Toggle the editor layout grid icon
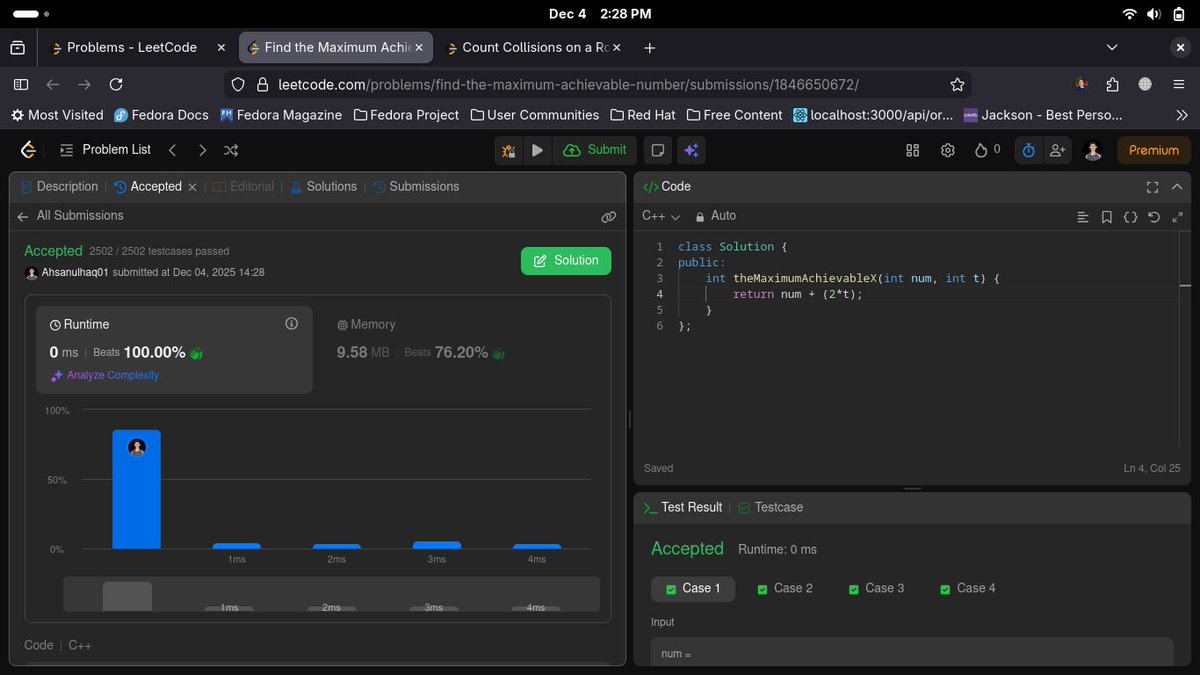The width and height of the screenshot is (1200, 675). click(x=911, y=150)
